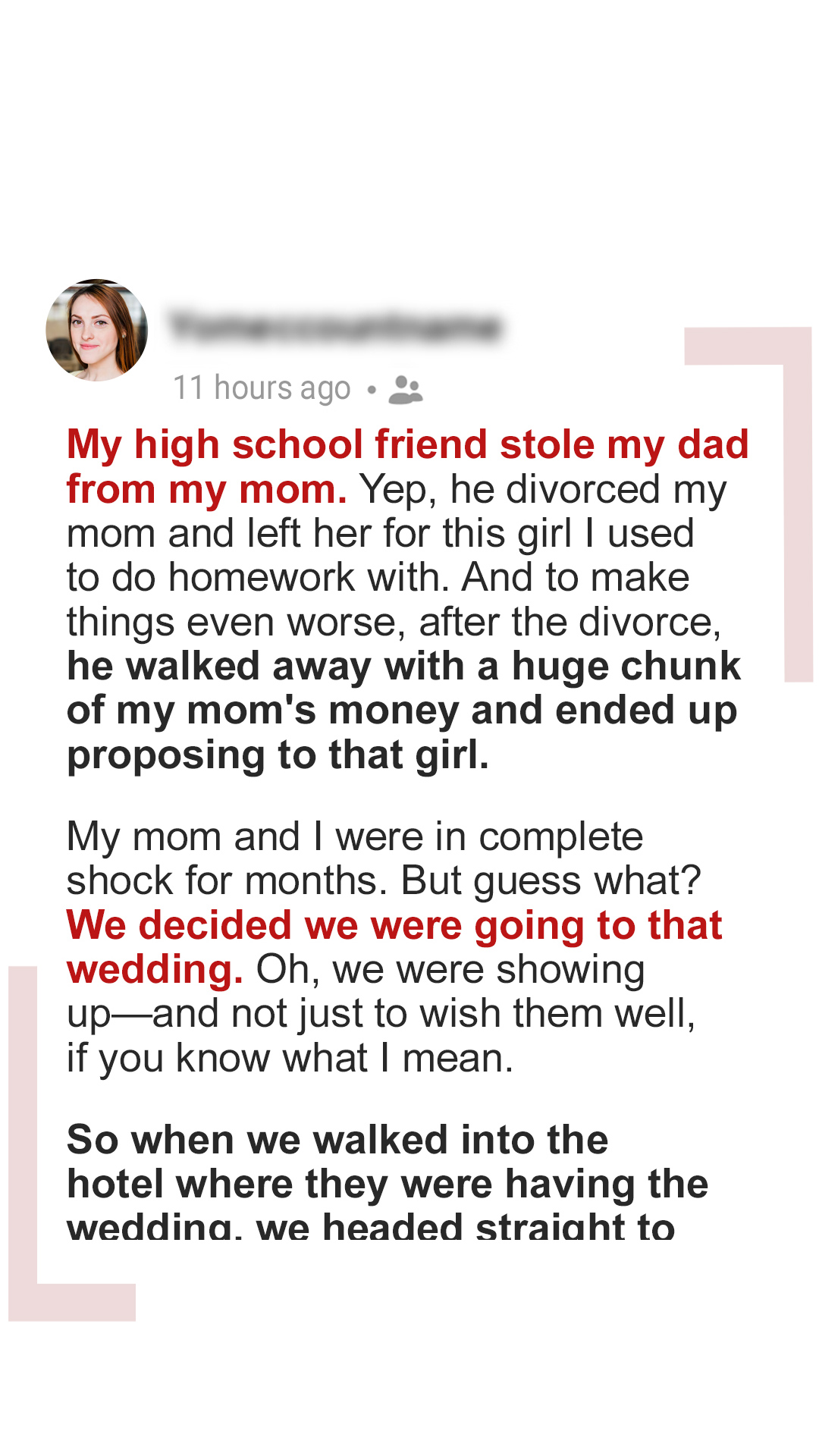Click the line "if you know what I mean."

click(290, 1059)
